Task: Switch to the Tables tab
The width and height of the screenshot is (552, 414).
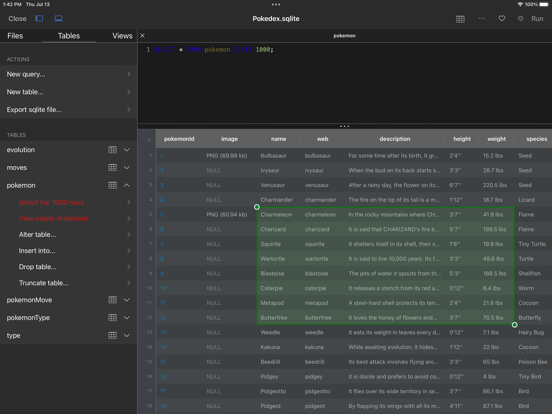Action: (x=69, y=36)
